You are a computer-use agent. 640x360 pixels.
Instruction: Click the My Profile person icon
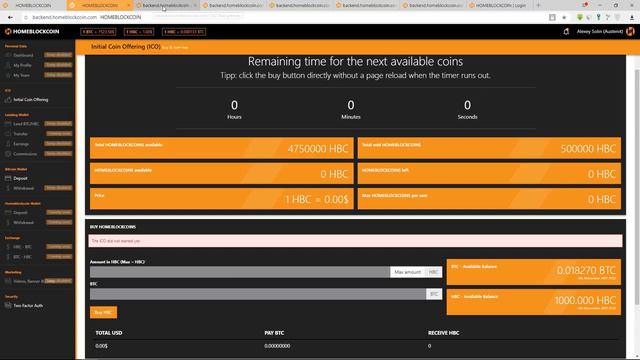click(8, 65)
